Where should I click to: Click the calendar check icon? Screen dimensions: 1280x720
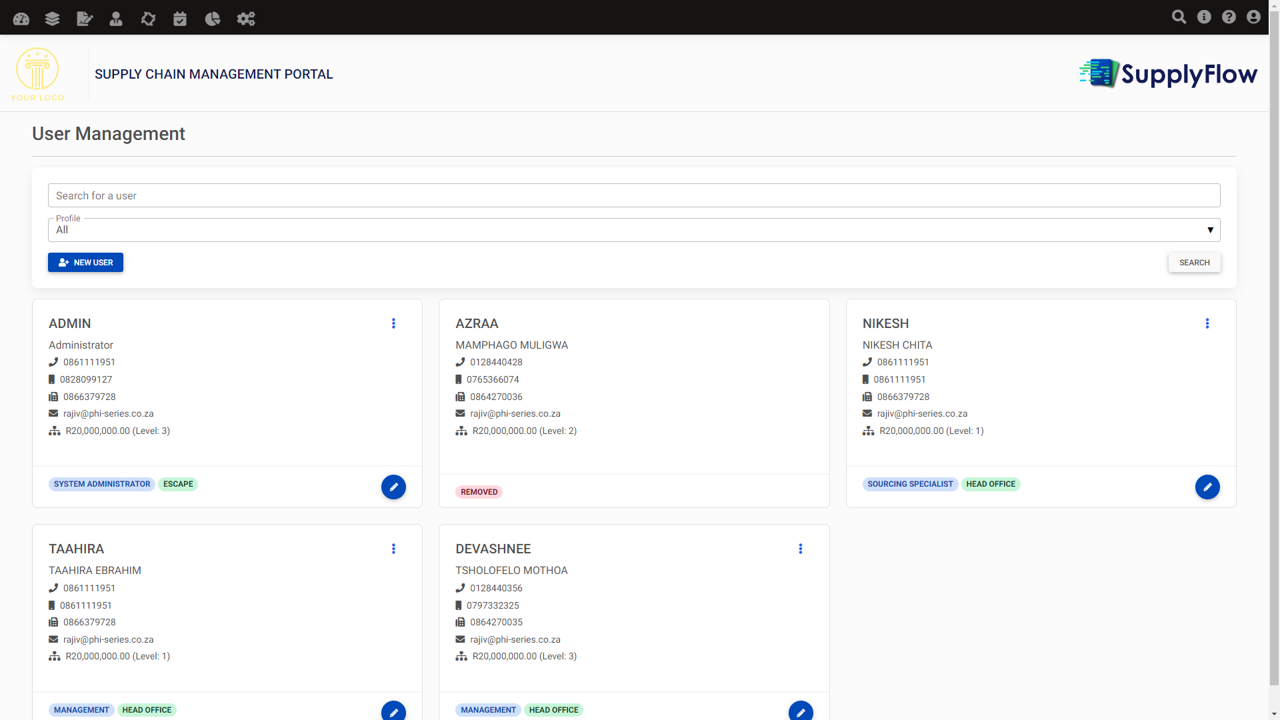(180, 18)
